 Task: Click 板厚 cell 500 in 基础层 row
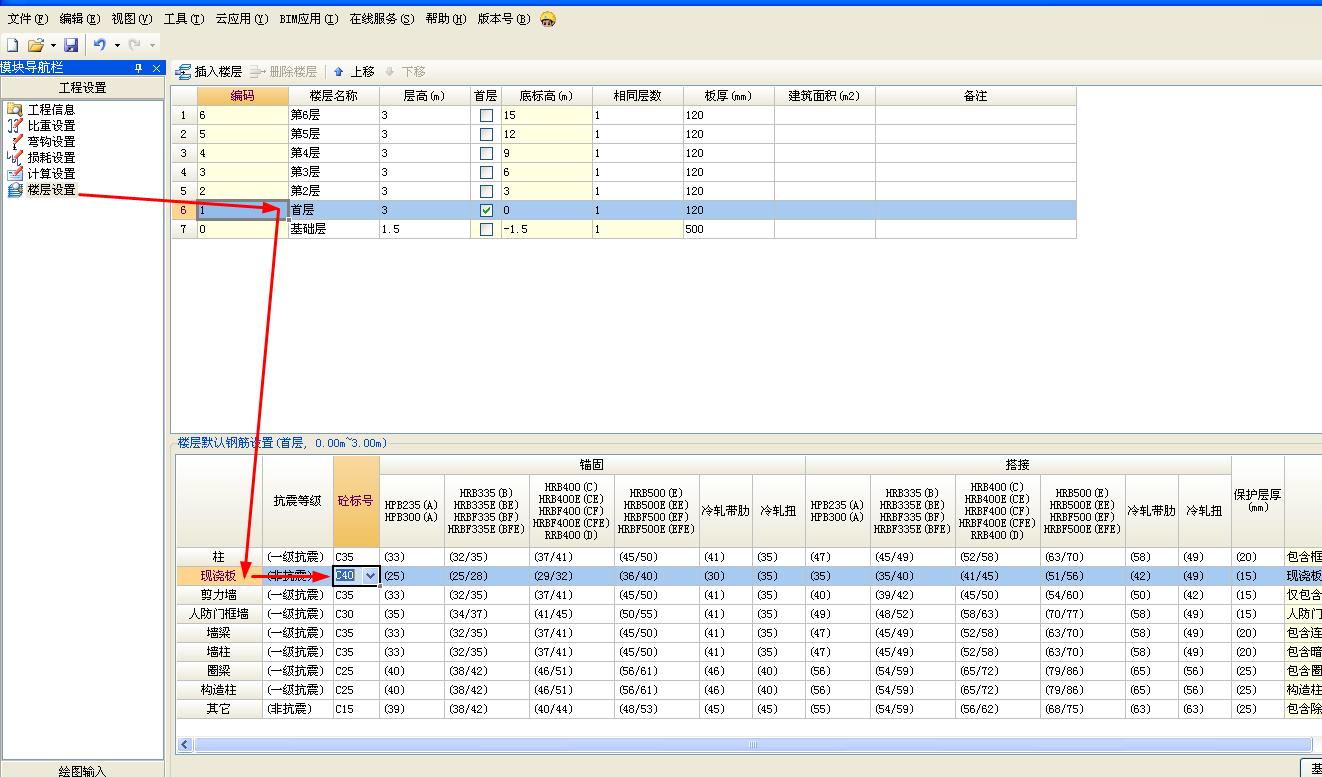pos(728,230)
